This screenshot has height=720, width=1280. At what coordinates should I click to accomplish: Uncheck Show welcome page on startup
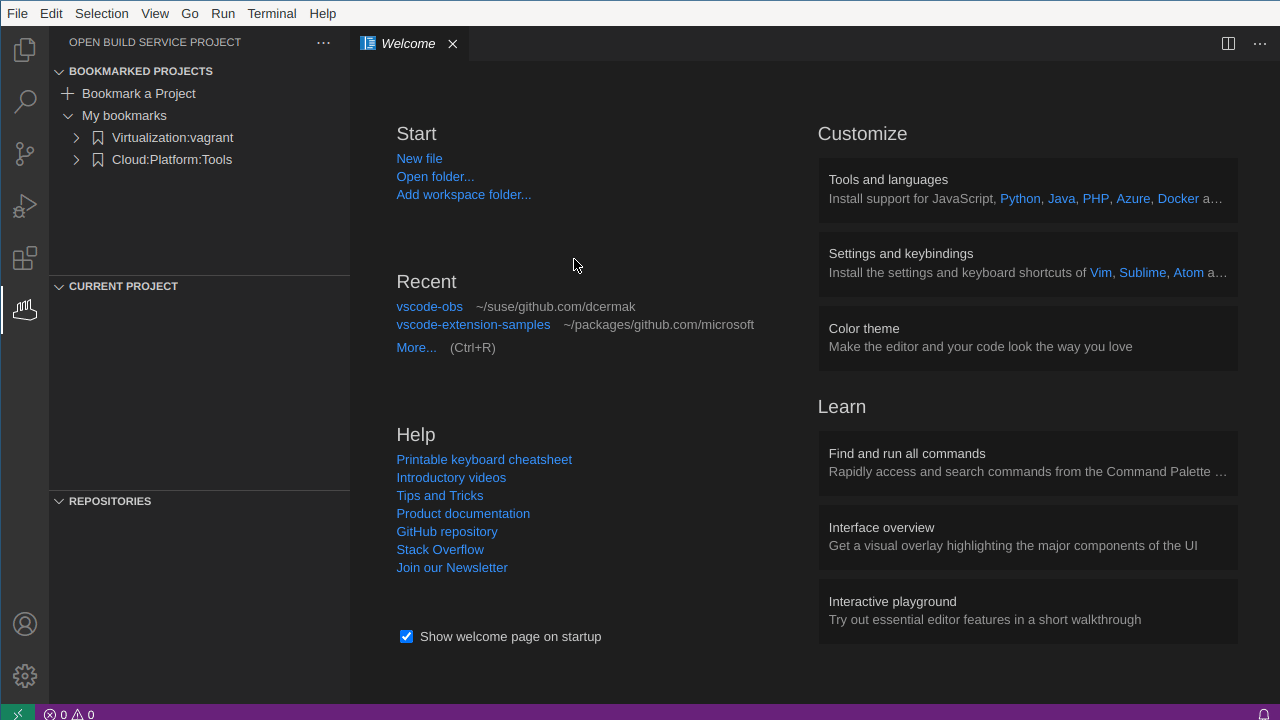tap(406, 637)
